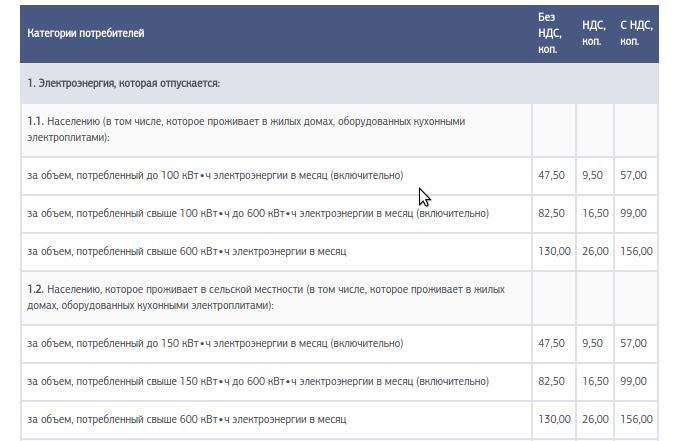Screen dimensions: 676x441
Task: Click row 1.2 rural population heading
Action: [276, 297]
